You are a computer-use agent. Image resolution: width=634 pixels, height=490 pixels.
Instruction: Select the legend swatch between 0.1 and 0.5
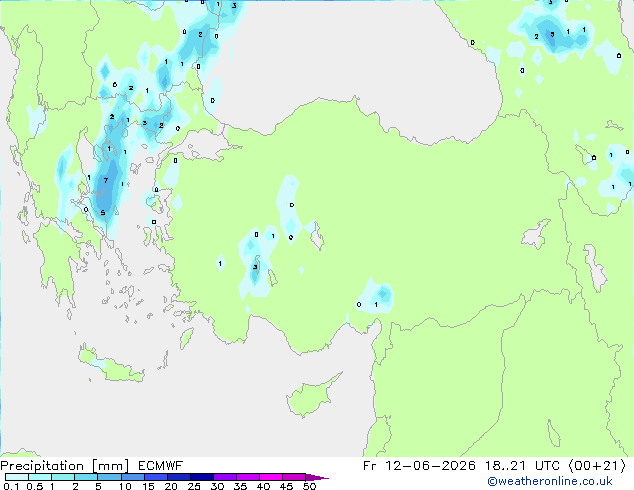pos(17,477)
